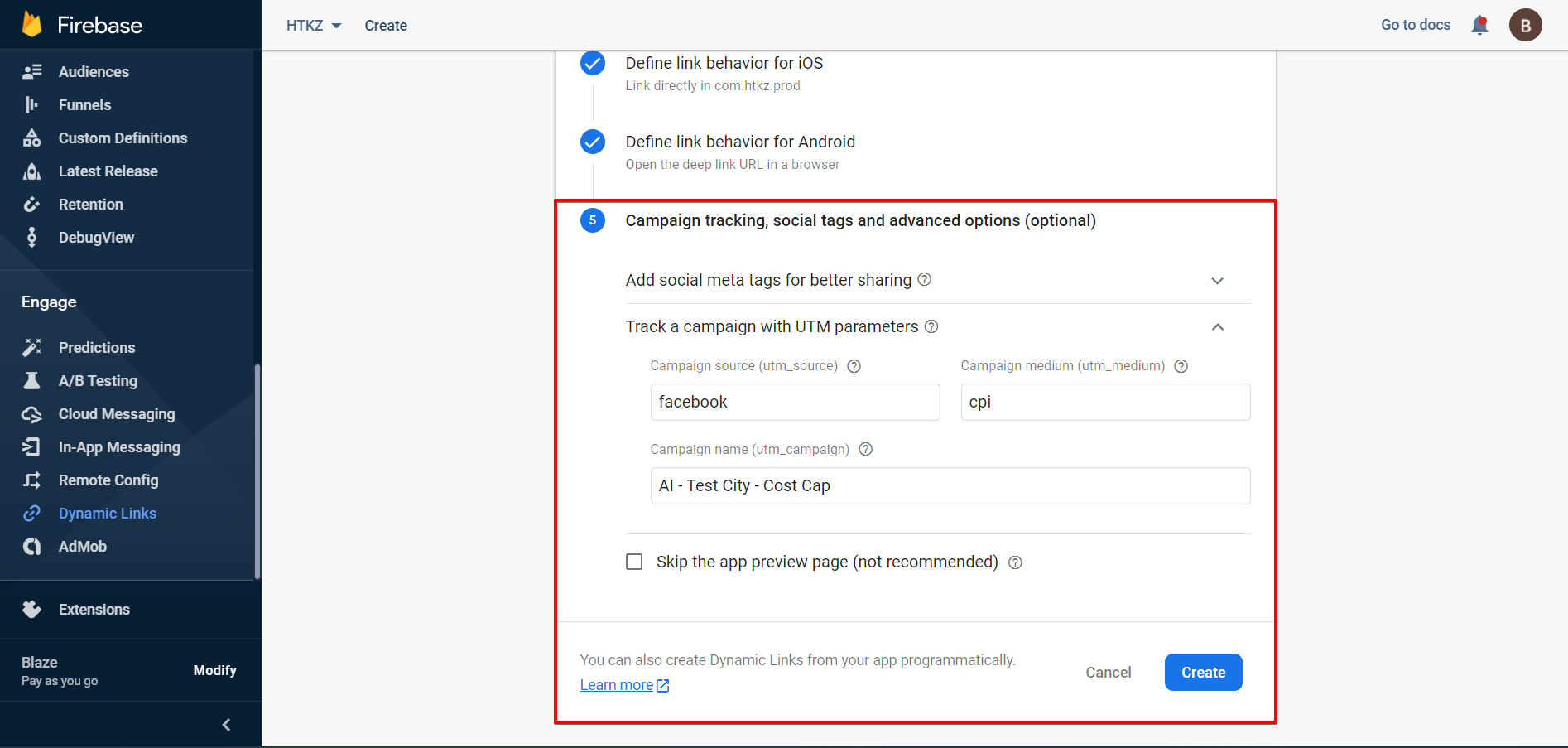Screen dimensions: 1568x748
Task: Open the HTKZ project dropdown
Action: point(314,26)
